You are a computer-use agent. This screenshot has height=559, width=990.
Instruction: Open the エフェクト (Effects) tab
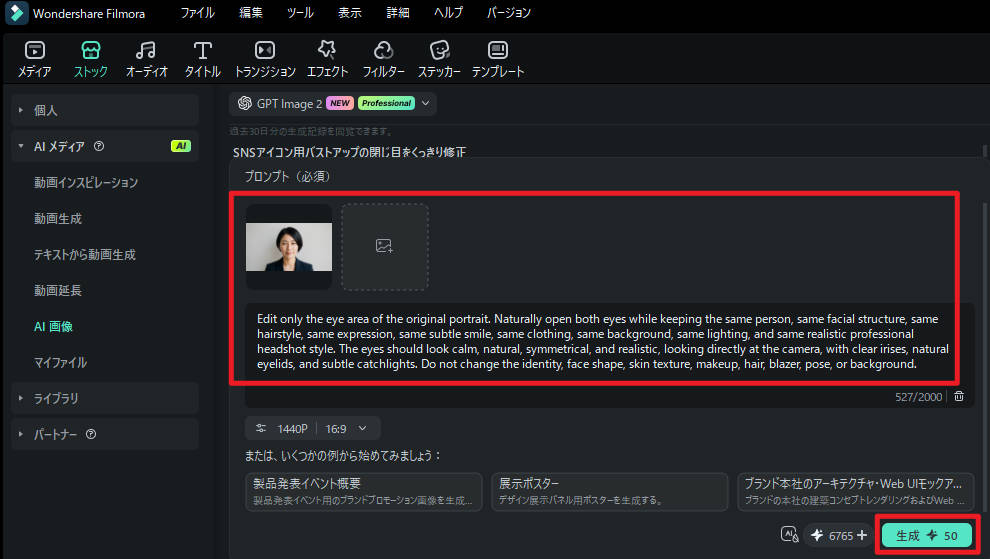[x=327, y=59]
